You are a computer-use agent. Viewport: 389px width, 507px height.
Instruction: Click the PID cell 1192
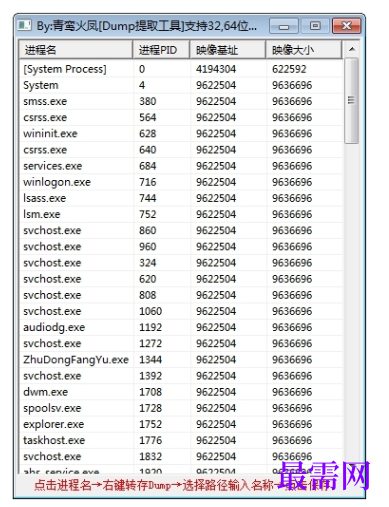(150, 327)
